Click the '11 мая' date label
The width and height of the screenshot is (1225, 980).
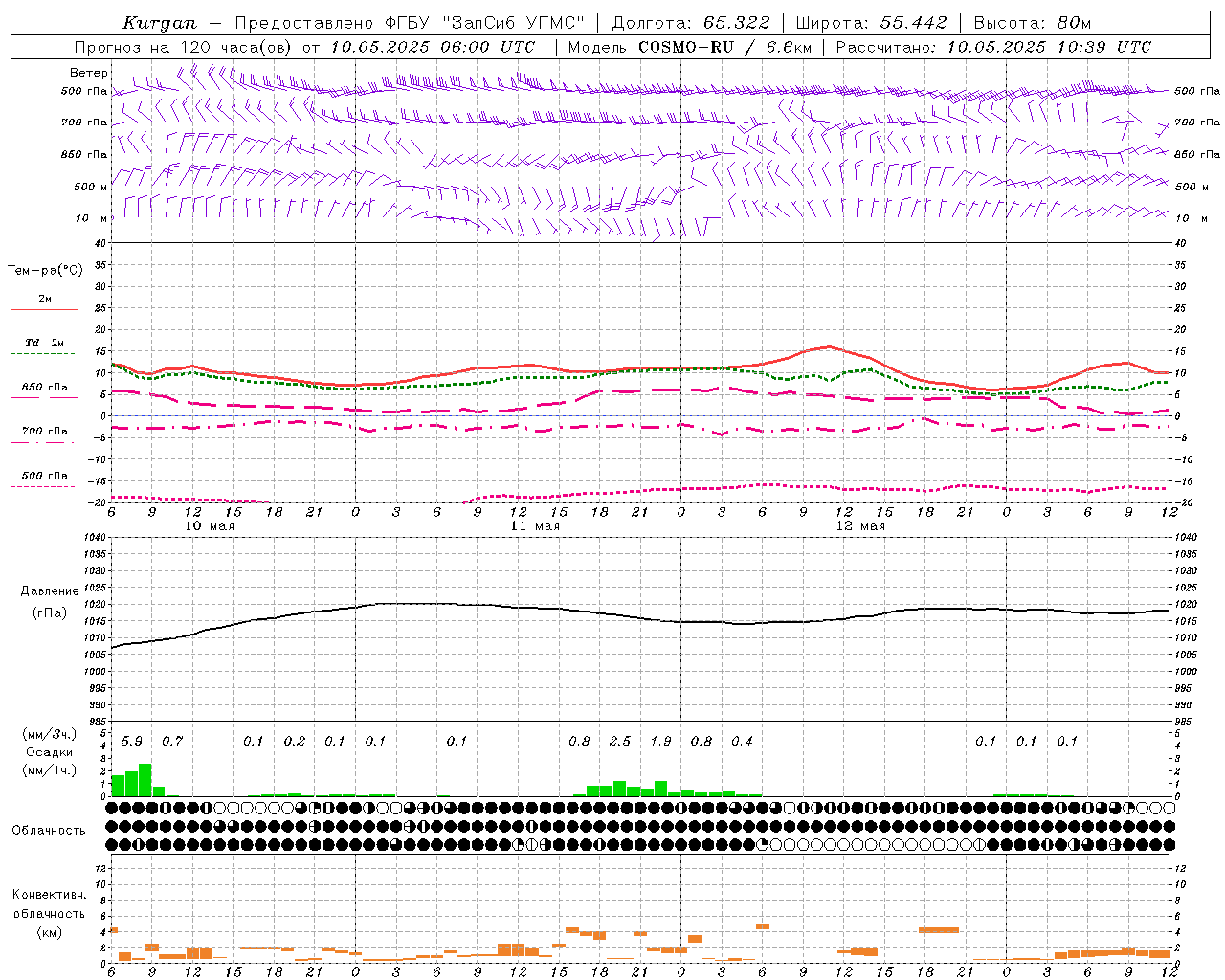[535, 526]
